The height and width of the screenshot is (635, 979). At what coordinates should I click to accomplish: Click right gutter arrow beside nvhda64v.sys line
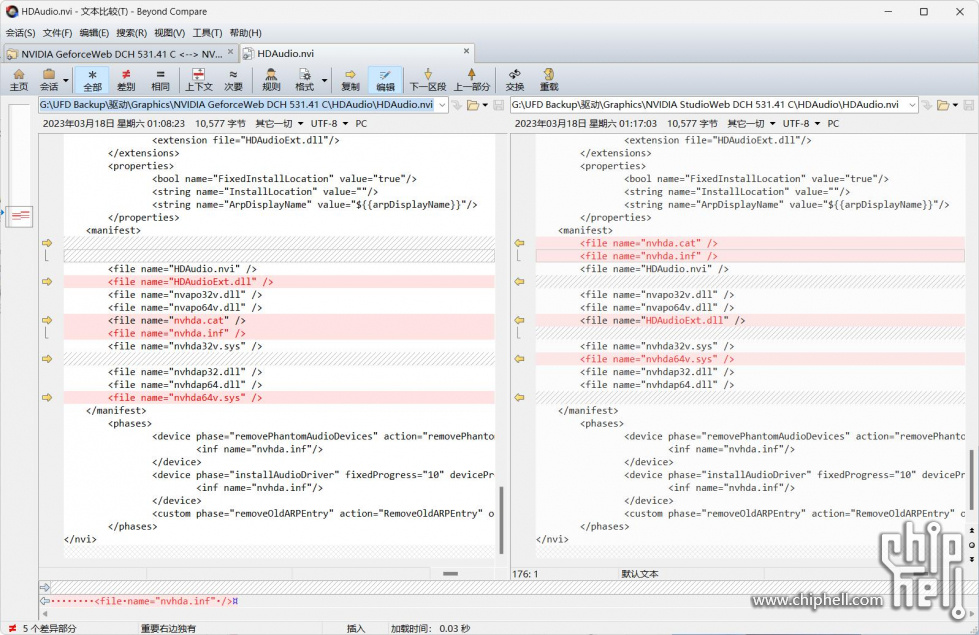(519, 359)
